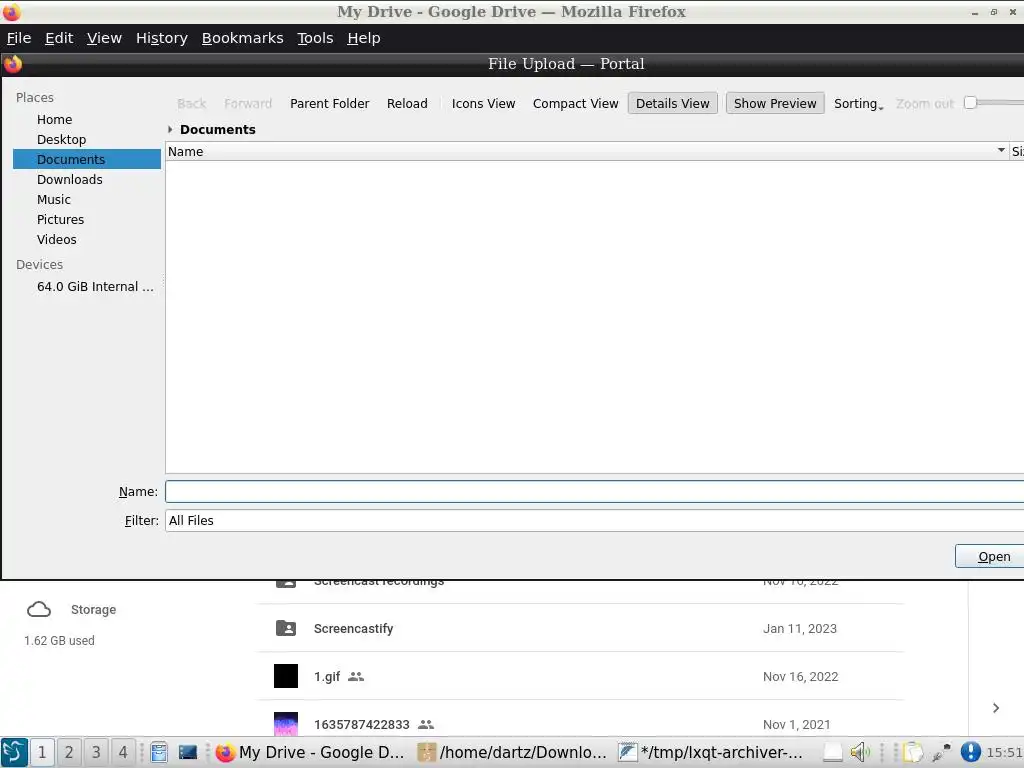Switch to /home/dartz/Downloads taskbar entry
This screenshot has height=768, width=1024.
click(513, 752)
